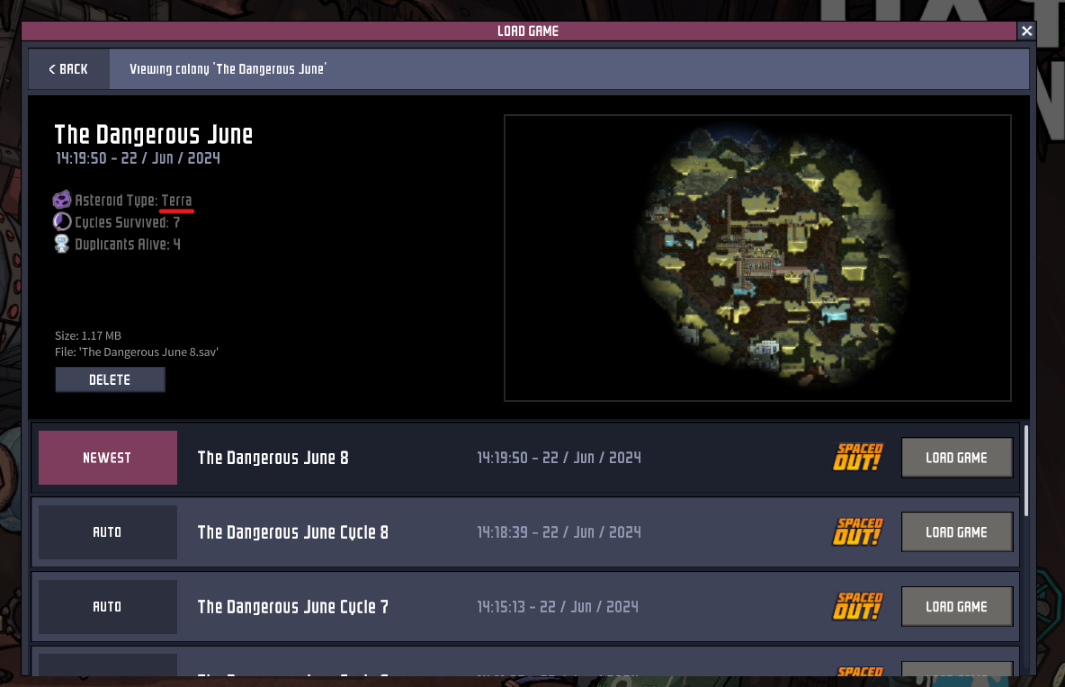This screenshot has height=687, width=1065.
Task: Click Spaced Out logo on Cycle 7 row
Action: (x=858, y=607)
